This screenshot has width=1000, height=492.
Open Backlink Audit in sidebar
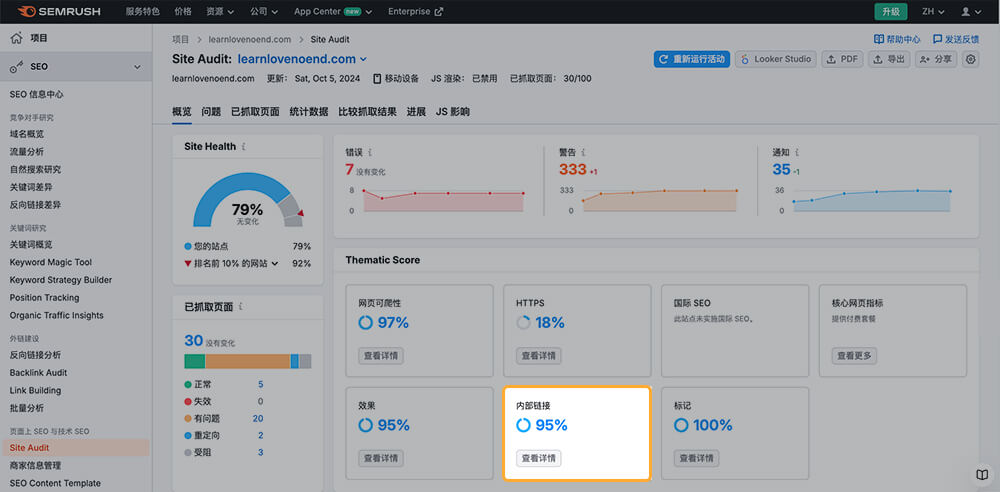click(x=38, y=373)
